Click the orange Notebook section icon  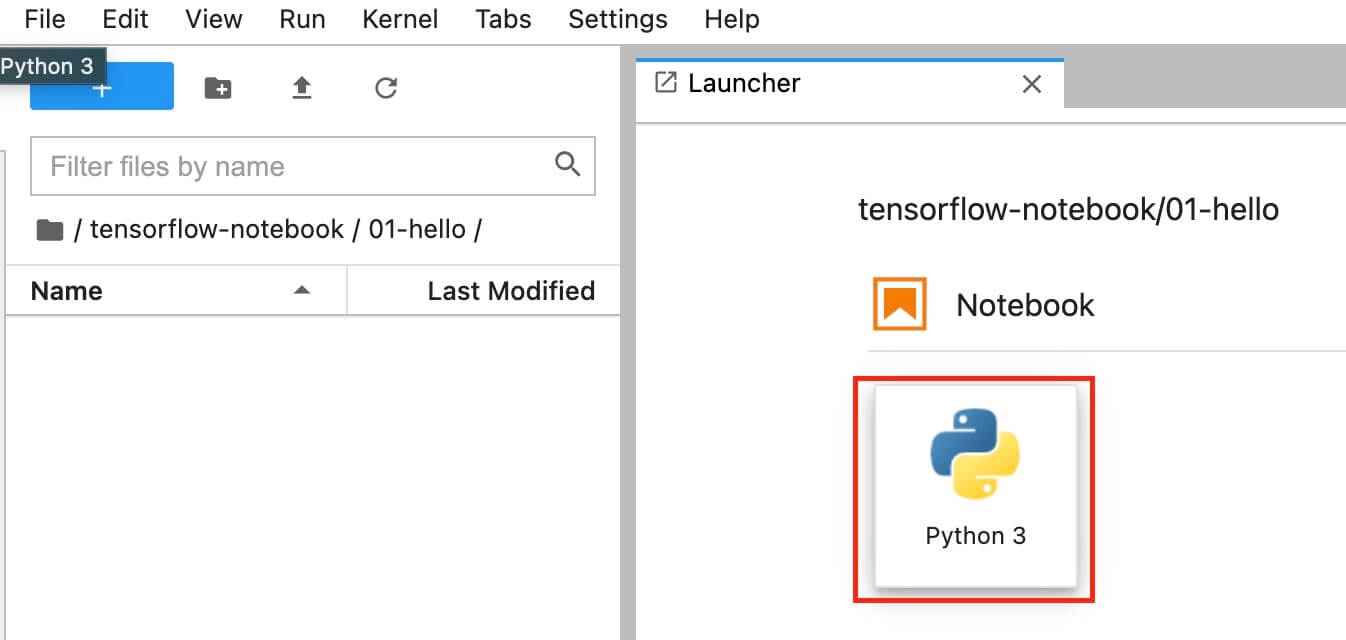[899, 304]
